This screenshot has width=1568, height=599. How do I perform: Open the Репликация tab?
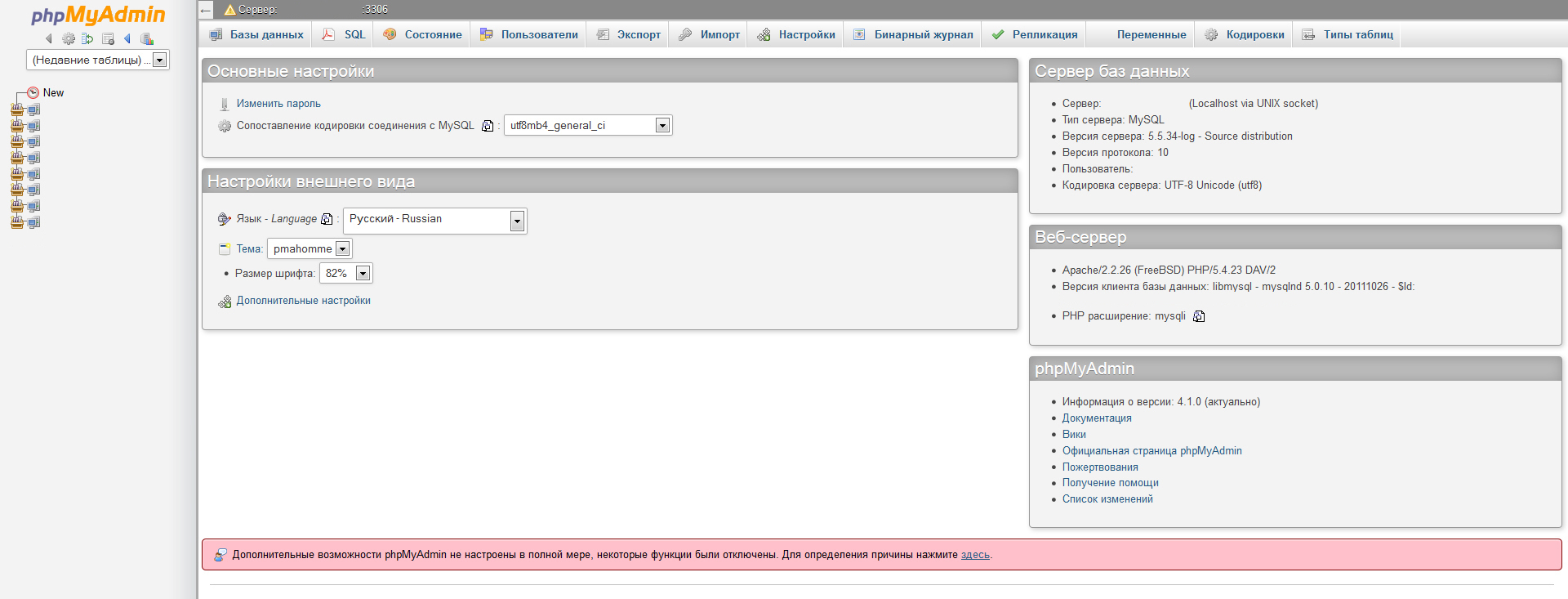(x=1035, y=34)
